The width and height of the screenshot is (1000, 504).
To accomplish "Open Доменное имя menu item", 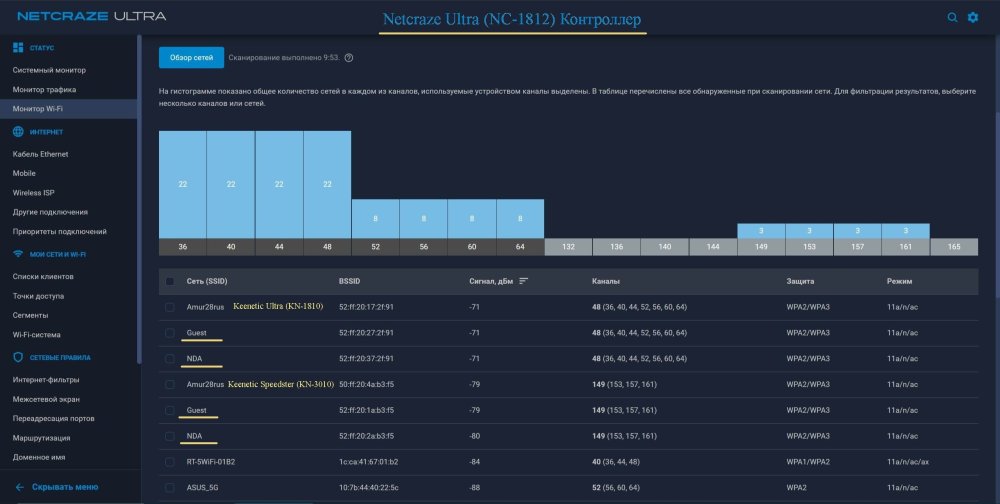I will click(39, 457).
